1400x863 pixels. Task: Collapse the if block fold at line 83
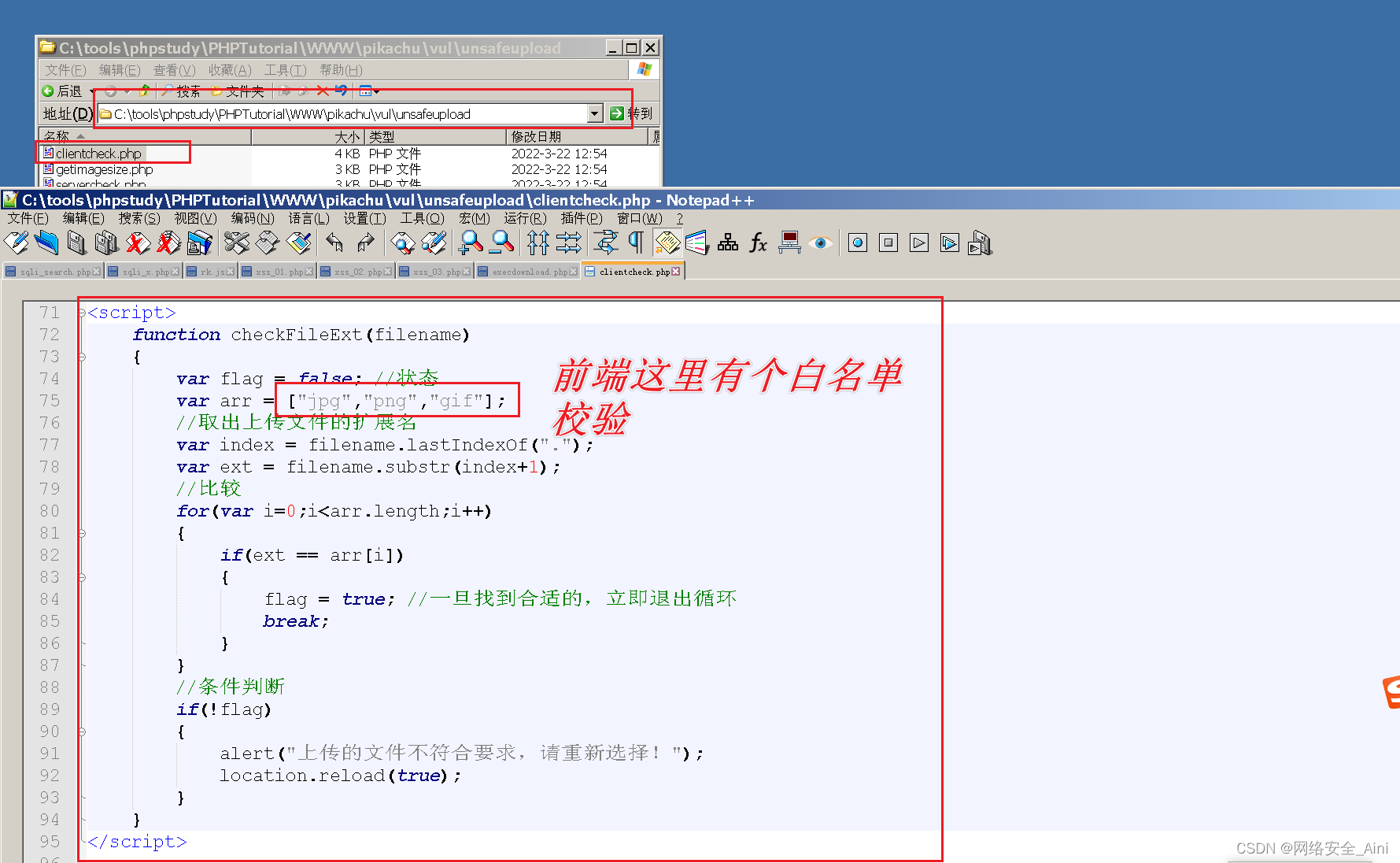click(82, 578)
